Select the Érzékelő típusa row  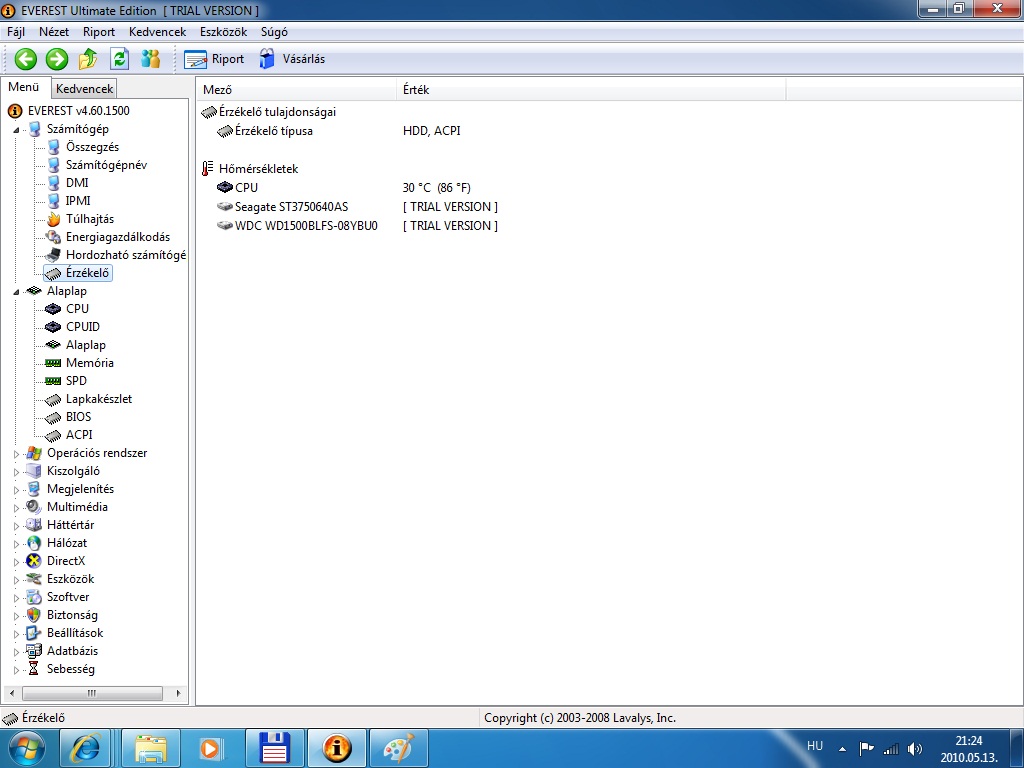[x=609, y=131]
